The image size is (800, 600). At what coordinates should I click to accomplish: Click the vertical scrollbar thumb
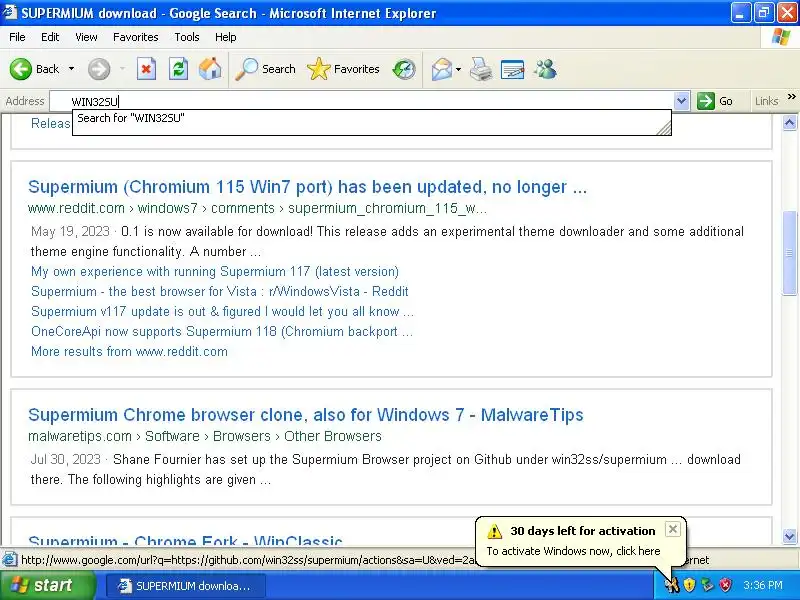pyautogui.click(x=789, y=253)
